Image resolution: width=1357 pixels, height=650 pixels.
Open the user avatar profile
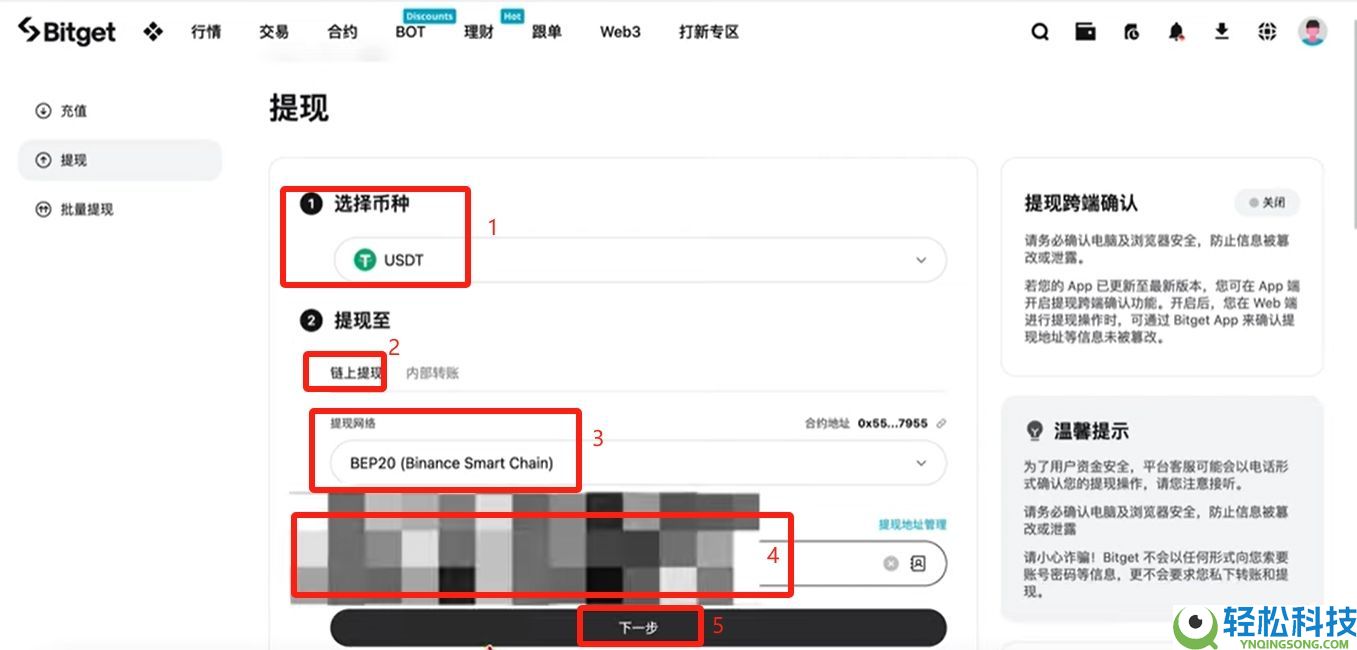pos(1312,31)
